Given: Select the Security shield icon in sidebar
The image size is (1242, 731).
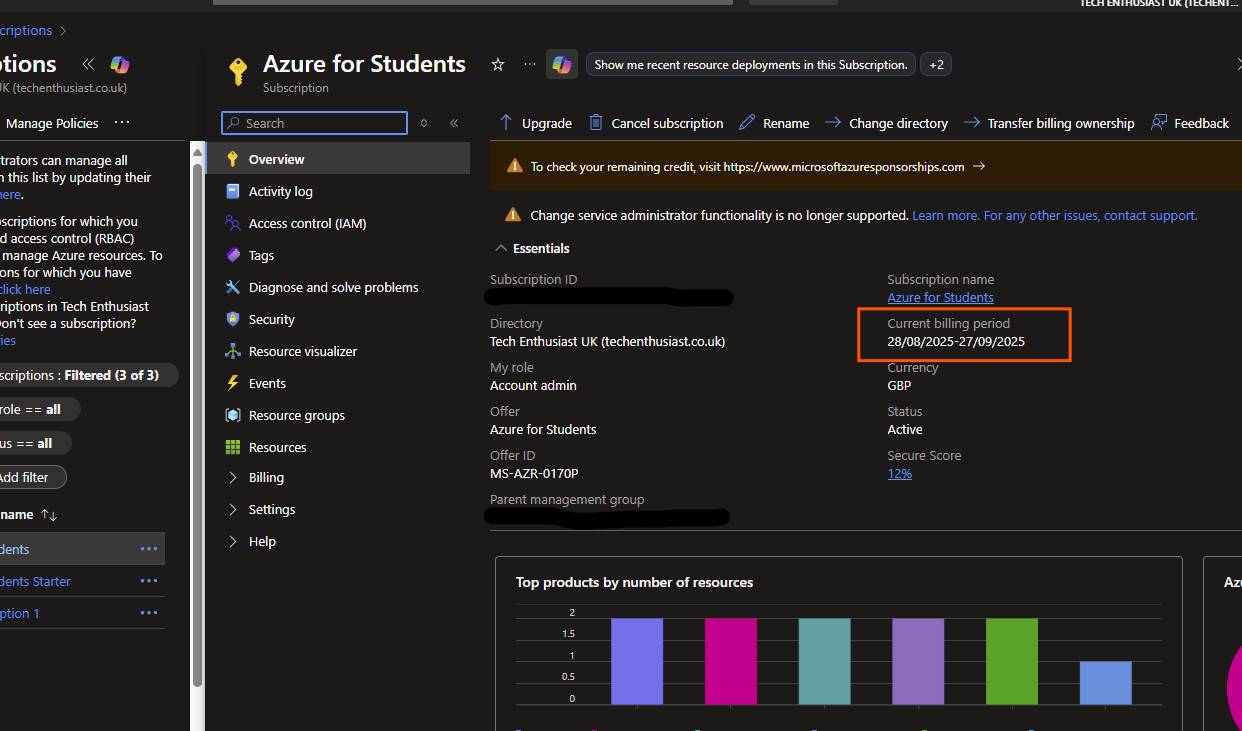Looking at the screenshot, I should pyautogui.click(x=233, y=319).
